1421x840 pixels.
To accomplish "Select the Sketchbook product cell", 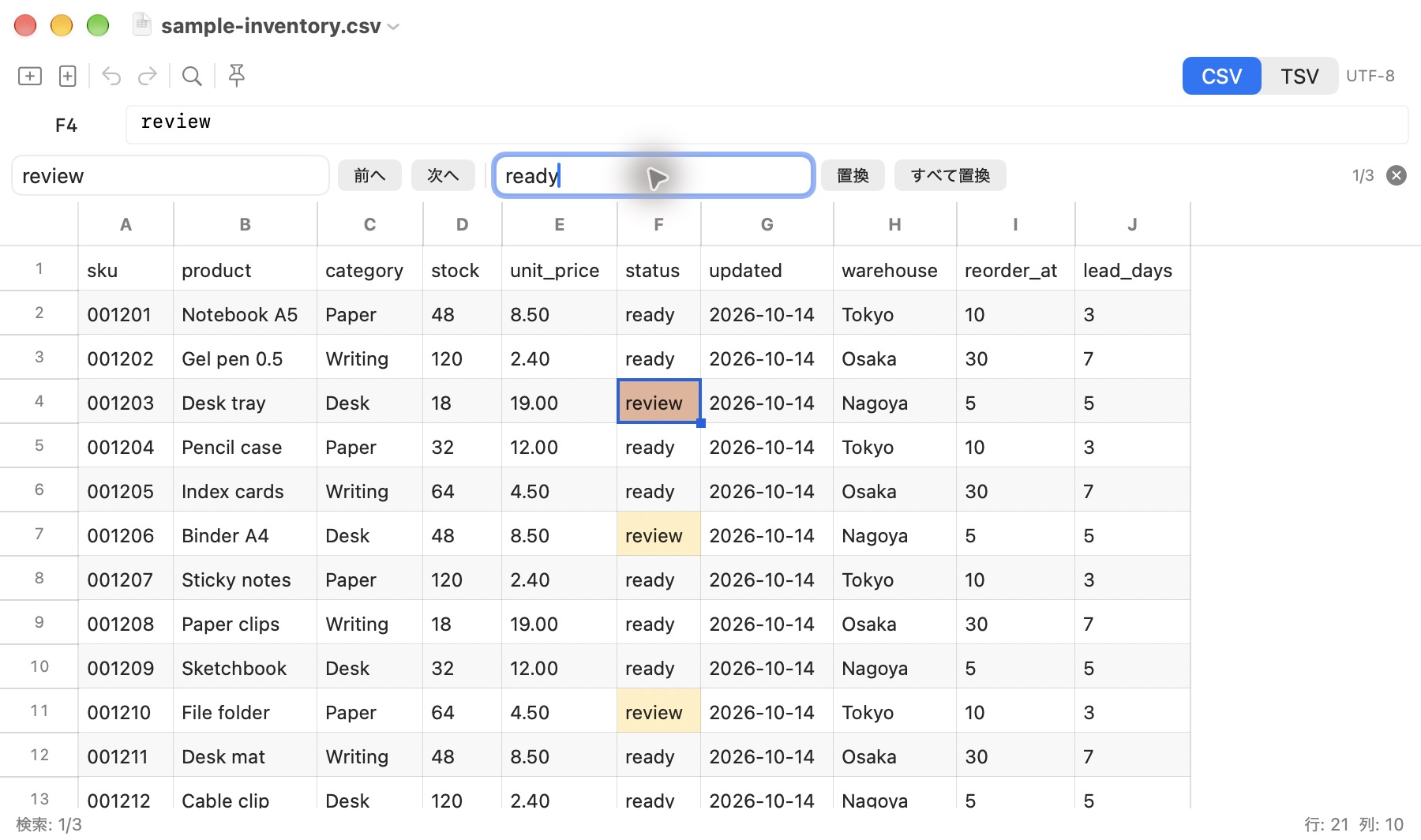I will (245, 666).
